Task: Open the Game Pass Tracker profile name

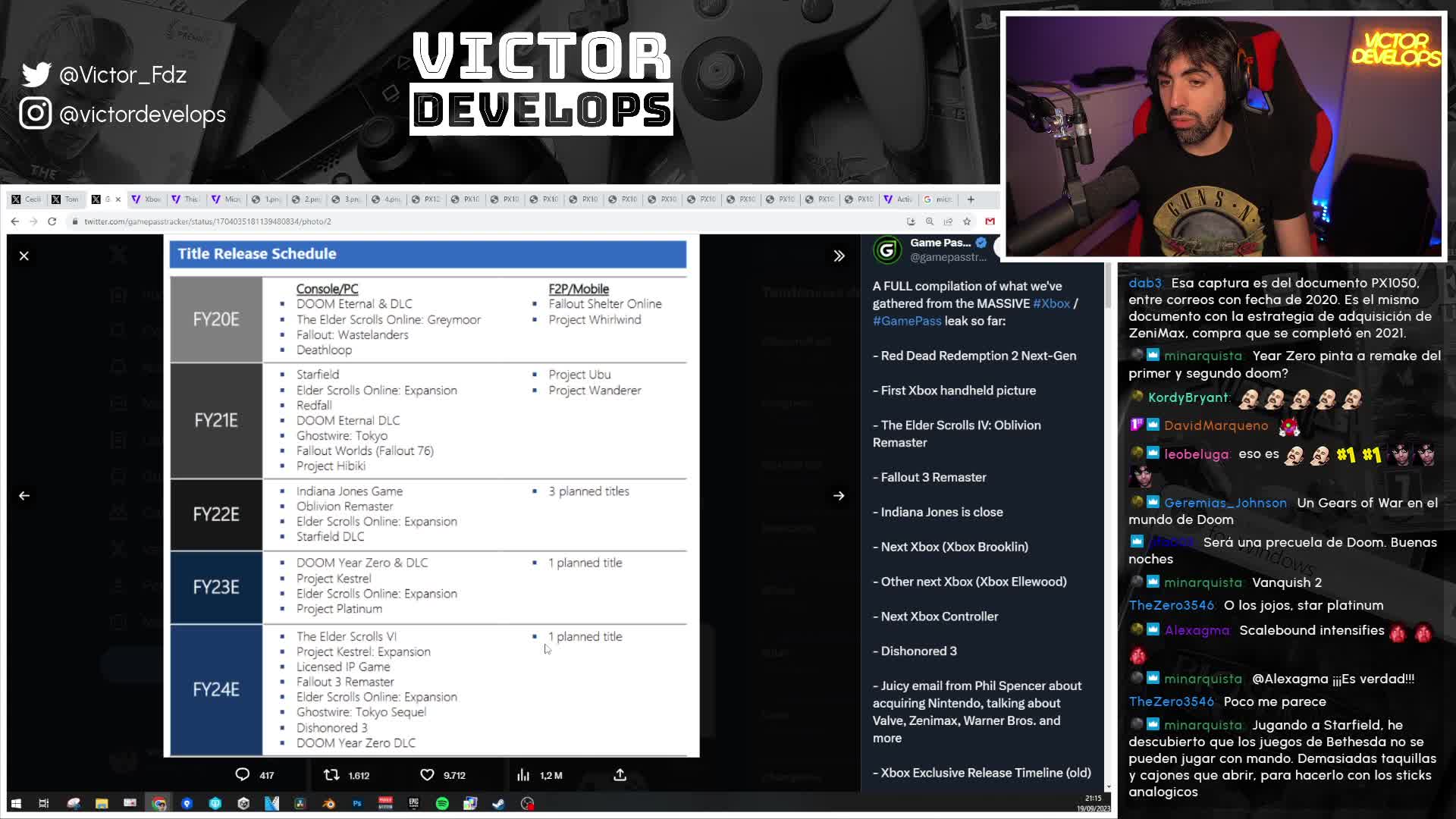Action: click(940, 243)
